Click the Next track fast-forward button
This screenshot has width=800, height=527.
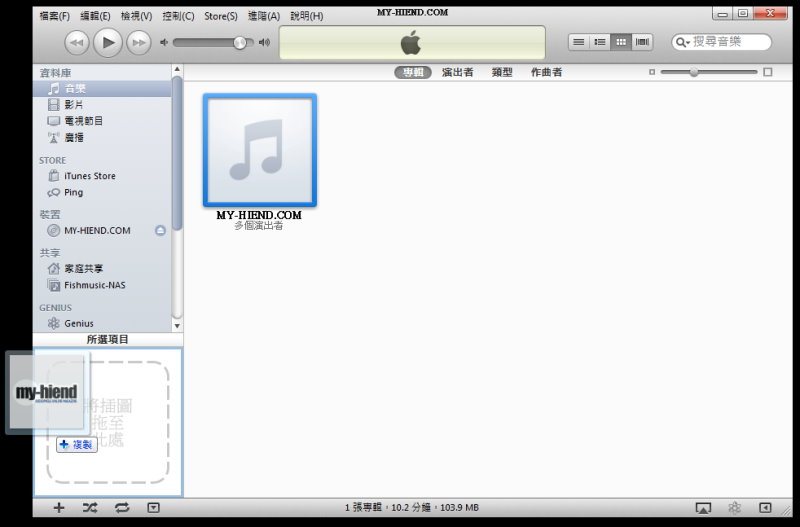[x=138, y=42]
